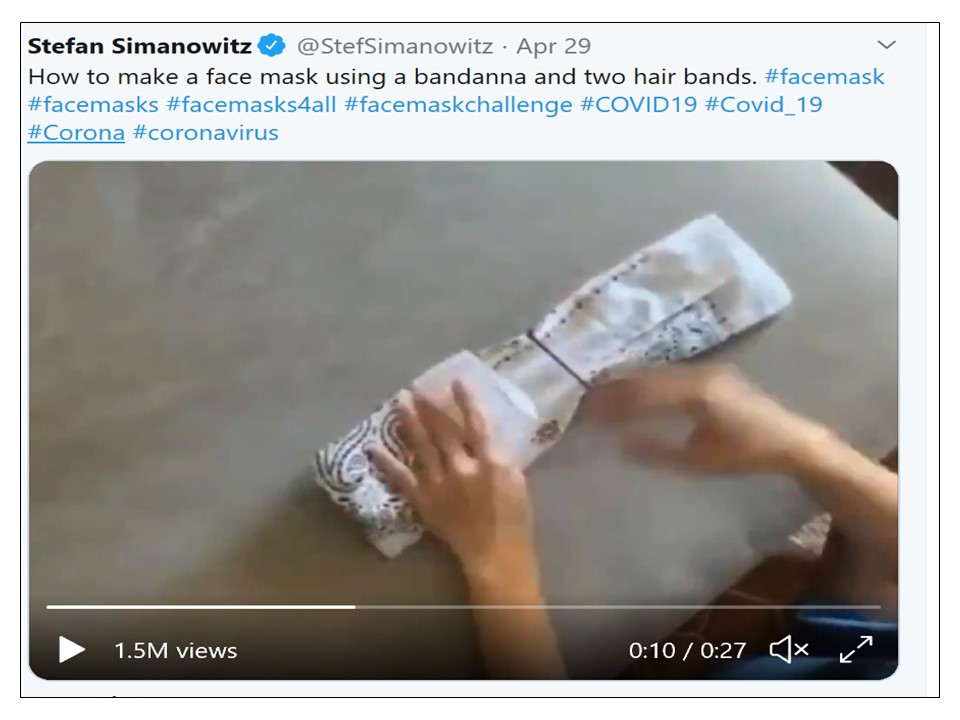This screenshot has height=720, width=960.
Task: Open the underlined #Corona hashtag
Action: [x=76, y=133]
